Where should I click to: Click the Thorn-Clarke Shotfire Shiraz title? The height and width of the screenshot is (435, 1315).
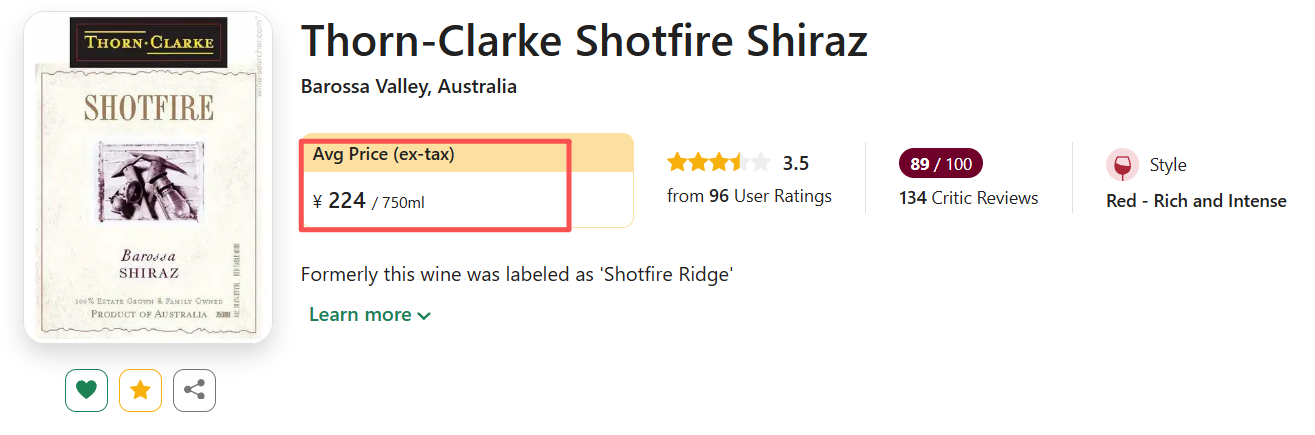584,41
